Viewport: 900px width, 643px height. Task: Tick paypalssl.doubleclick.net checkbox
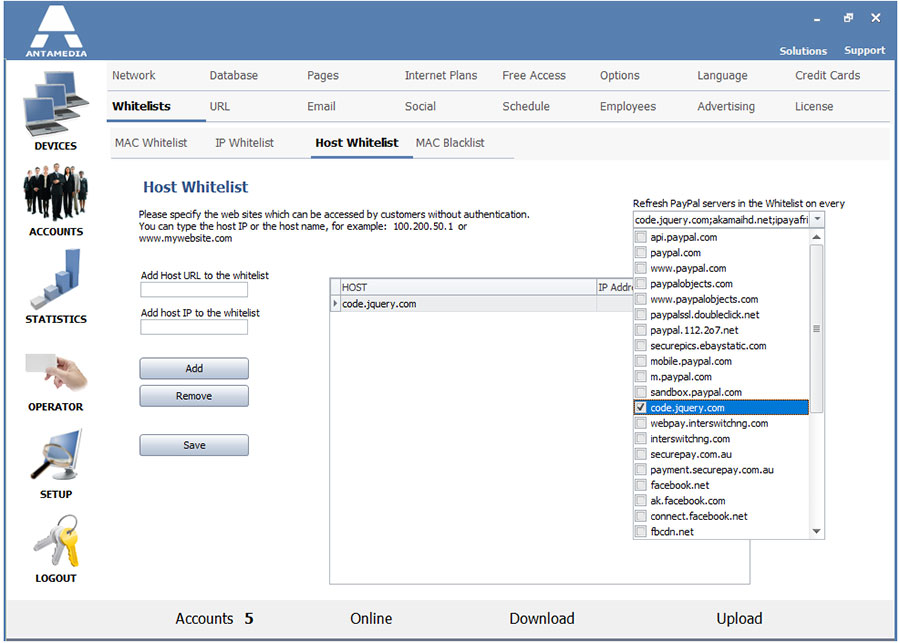click(x=641, y=315)
